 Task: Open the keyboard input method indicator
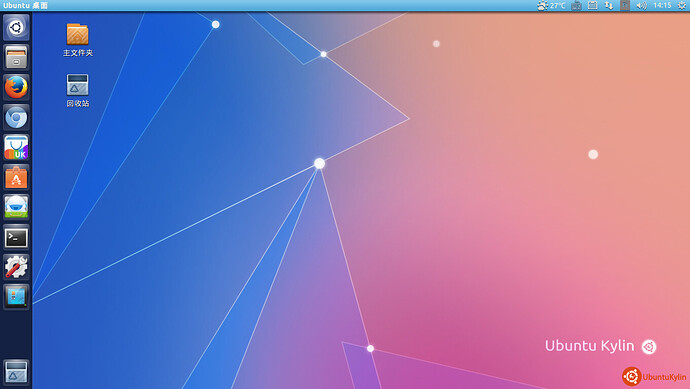tap(576, 5)
